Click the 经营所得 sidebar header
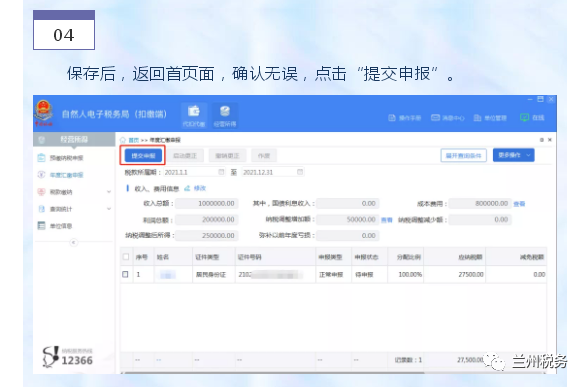This screenshot has width=586, height=387. (x=74, y=139)
